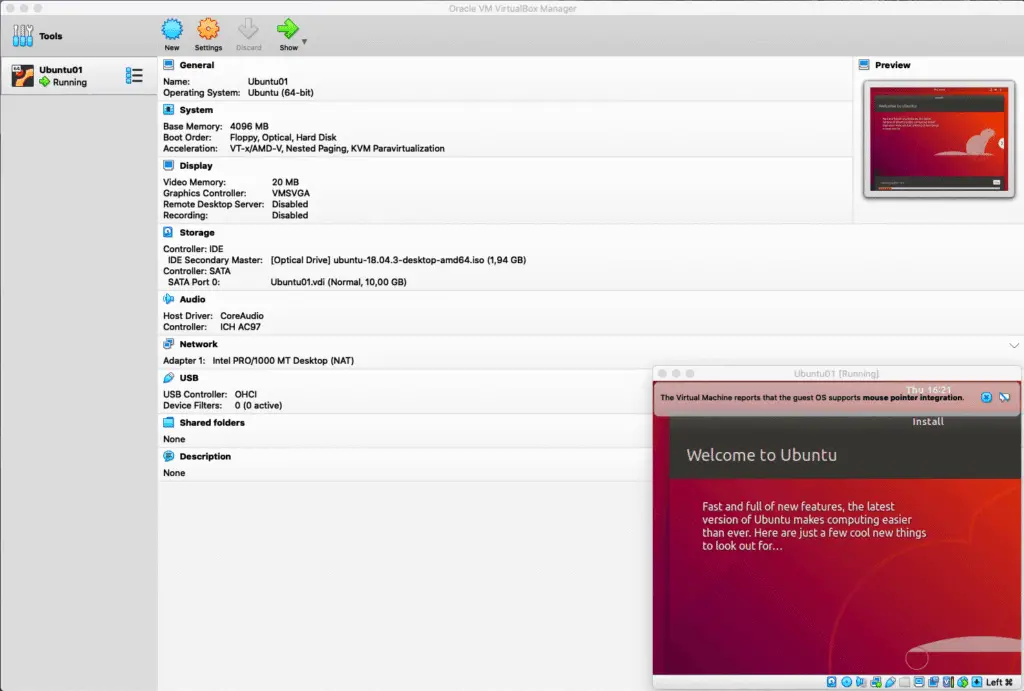This screenshot has width=1024, height=691.
Task: Click display icon in VM status bar
Action: tap(919, 682)
